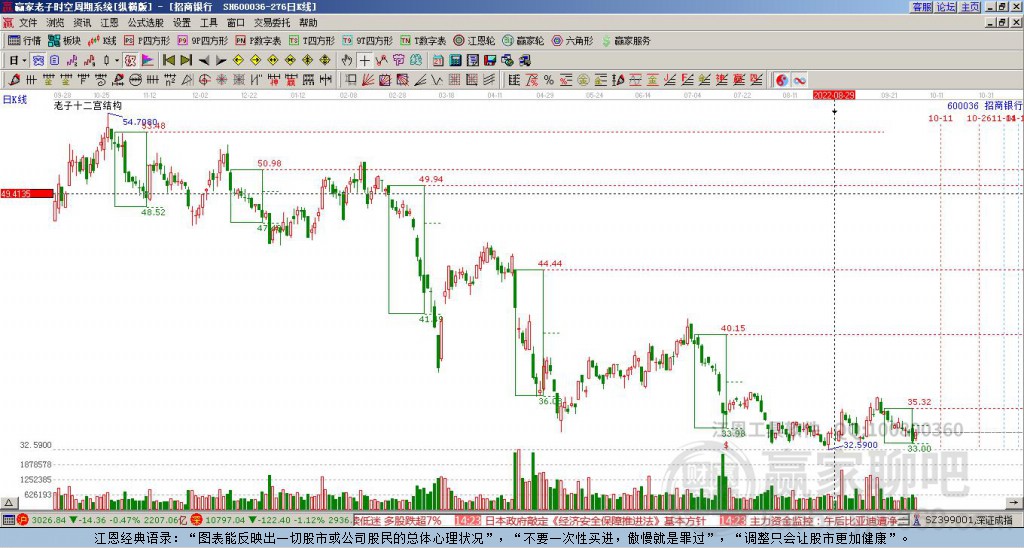Viewport: 1024px width, 548px height.
Task: Click the SZ399001 深证成指 status entry
Action: 968,521
